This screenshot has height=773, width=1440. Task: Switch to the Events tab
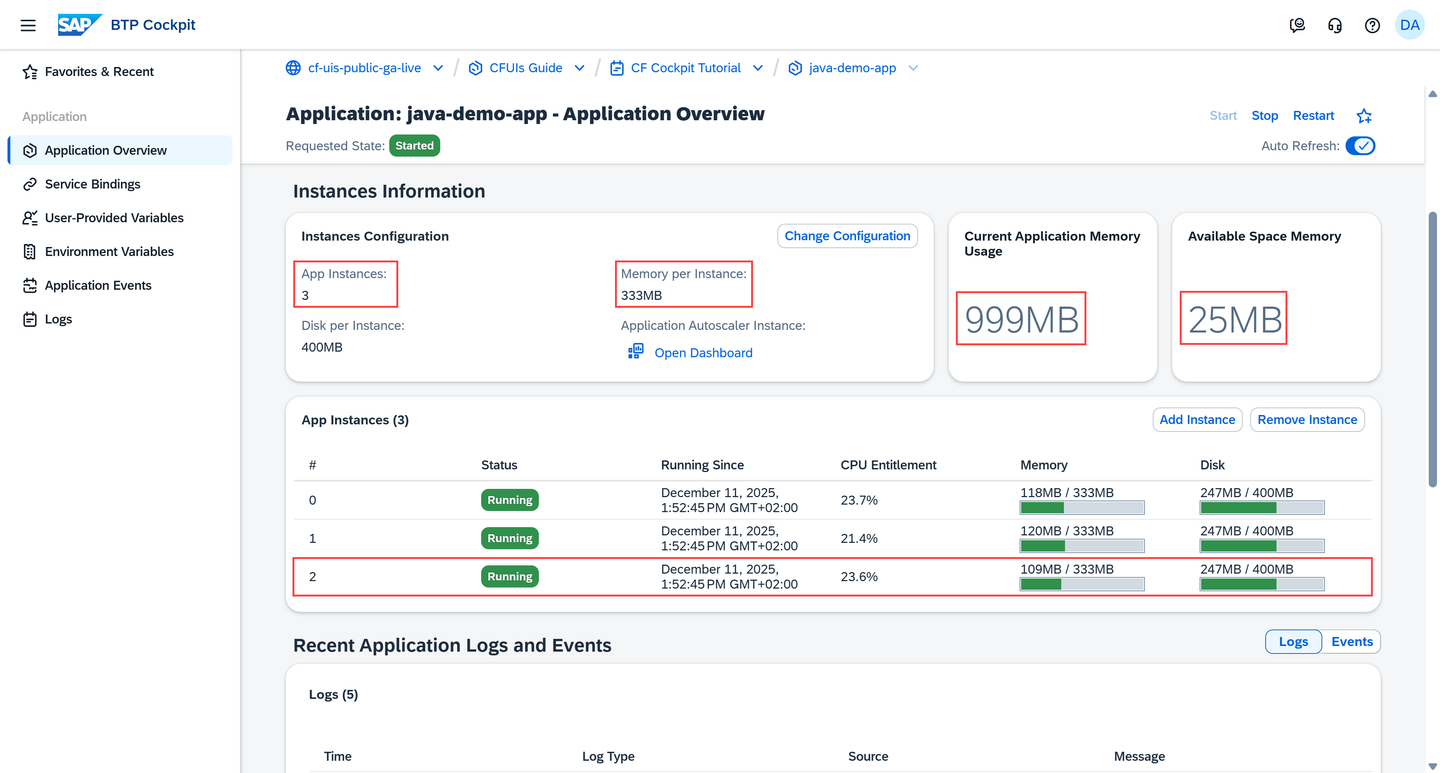pos(1352,642)
